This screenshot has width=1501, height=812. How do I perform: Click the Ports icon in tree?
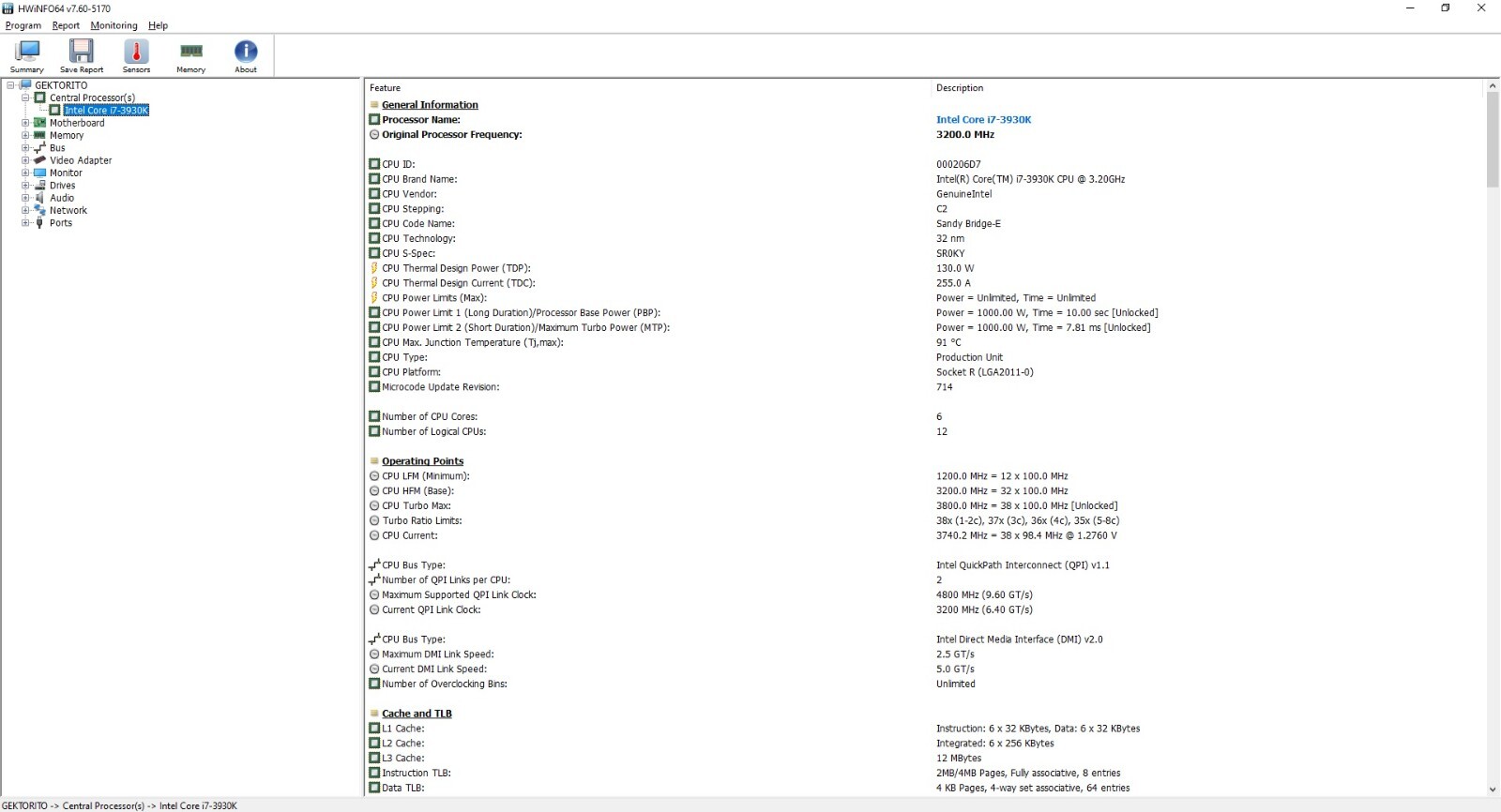pos(39,223)
